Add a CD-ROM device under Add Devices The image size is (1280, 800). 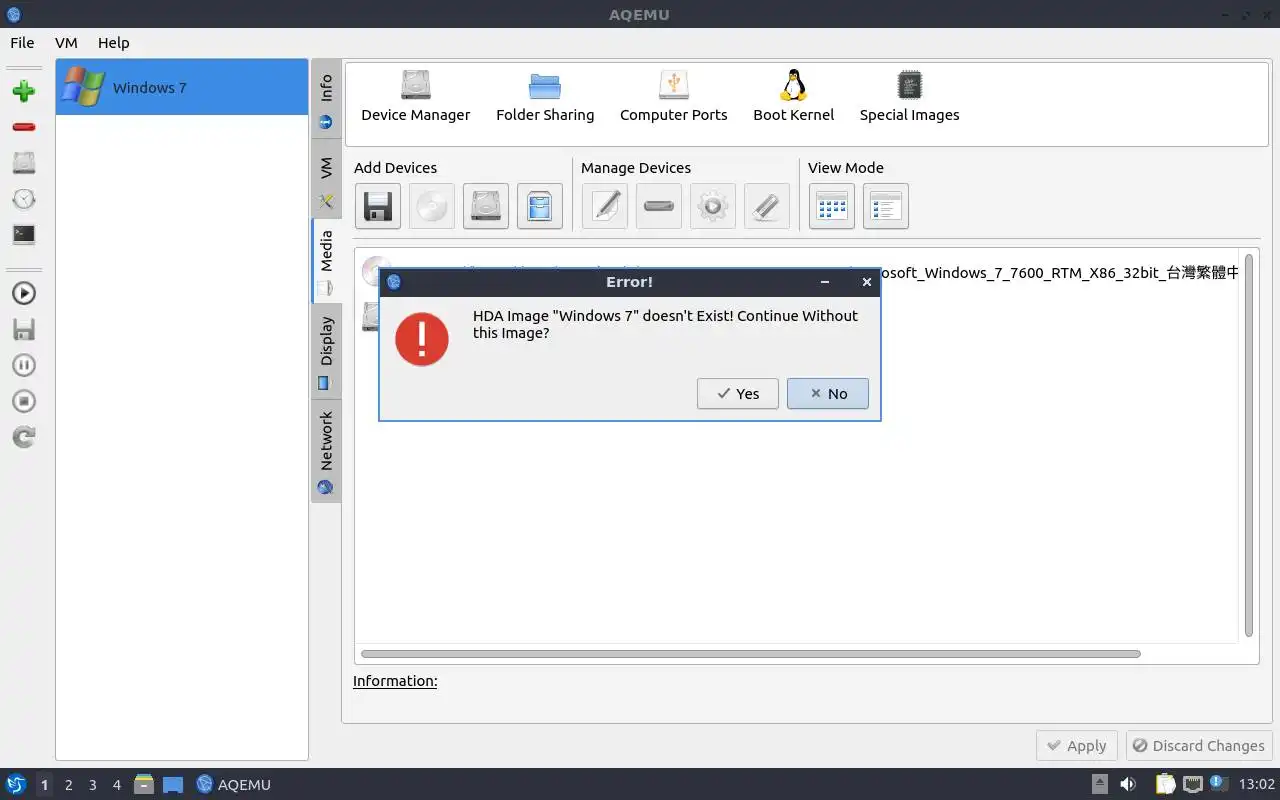tap(432, 206)
